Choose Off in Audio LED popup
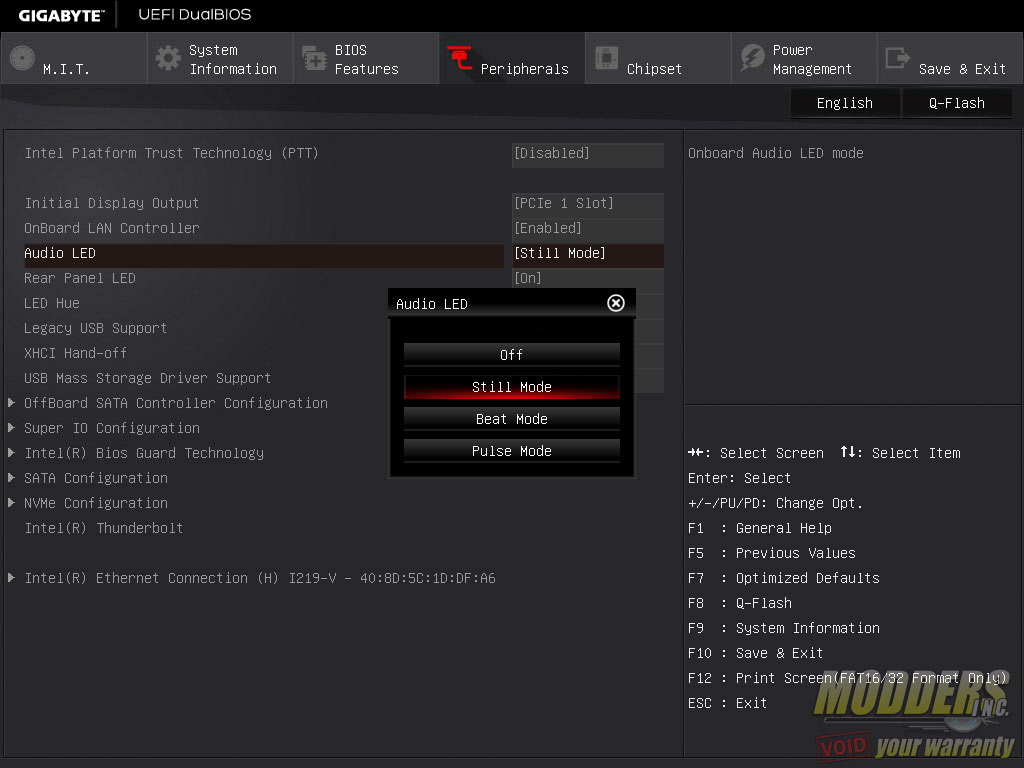This screenshot has height=768, width=1024. tap(511, 355)
